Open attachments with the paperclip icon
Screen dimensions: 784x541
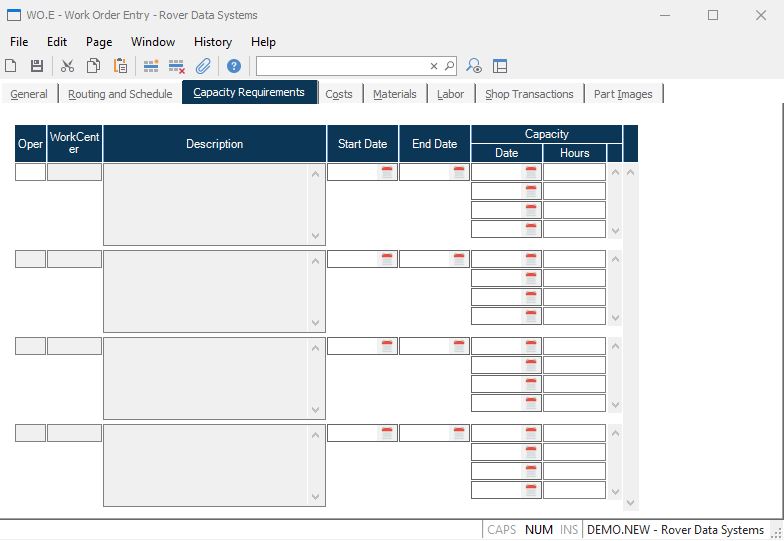[x=203, y=66]
